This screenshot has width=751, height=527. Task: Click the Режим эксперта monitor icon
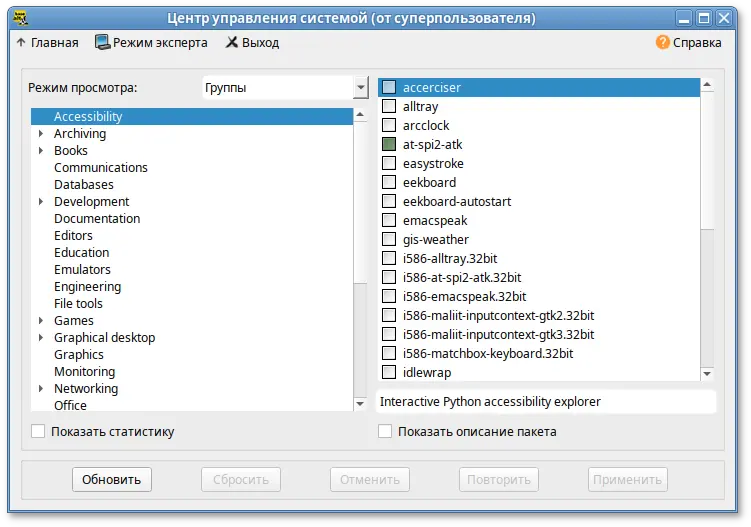click(x=102, y=42)
